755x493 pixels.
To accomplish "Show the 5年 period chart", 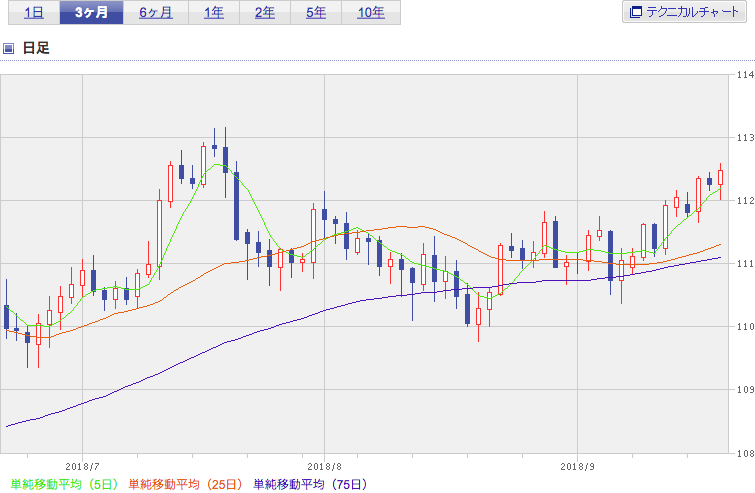I will pos(316,13).
